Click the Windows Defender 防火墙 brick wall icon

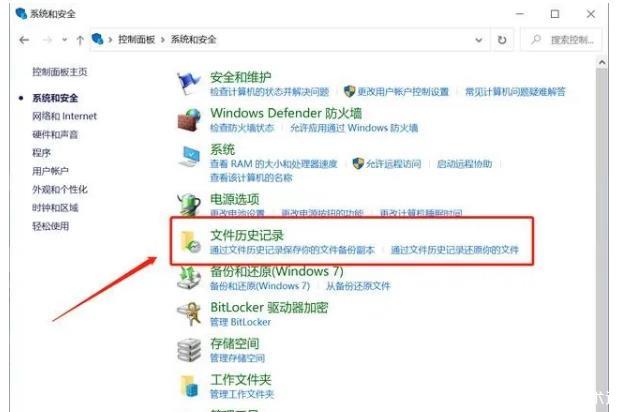point(189,119)
